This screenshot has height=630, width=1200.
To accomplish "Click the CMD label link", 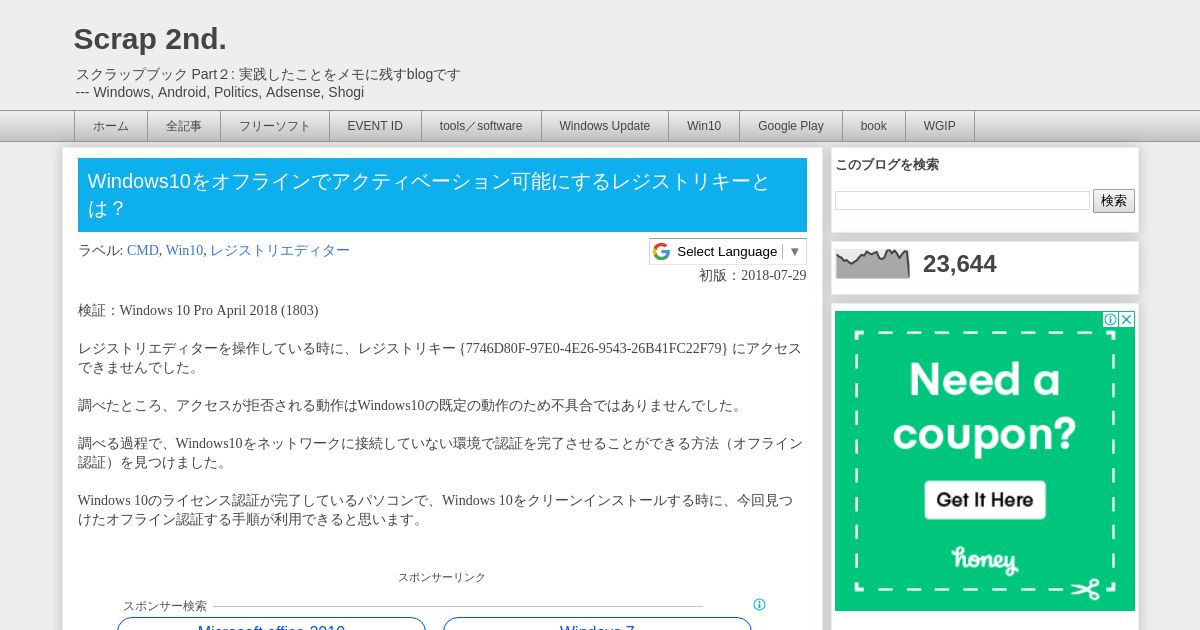I will tap(143, 251).
